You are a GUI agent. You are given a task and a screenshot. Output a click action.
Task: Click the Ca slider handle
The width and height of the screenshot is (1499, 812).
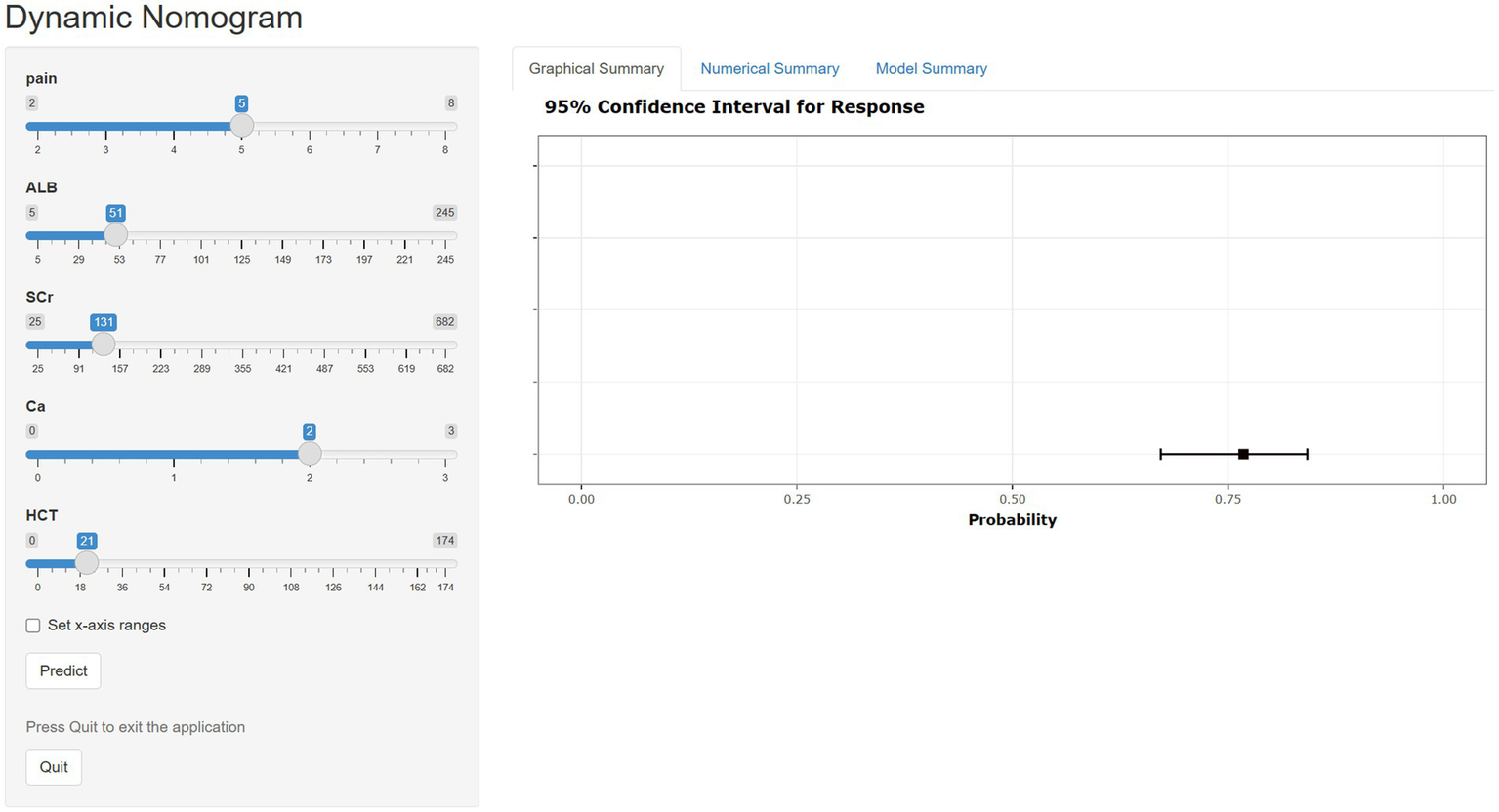point(310,454)
